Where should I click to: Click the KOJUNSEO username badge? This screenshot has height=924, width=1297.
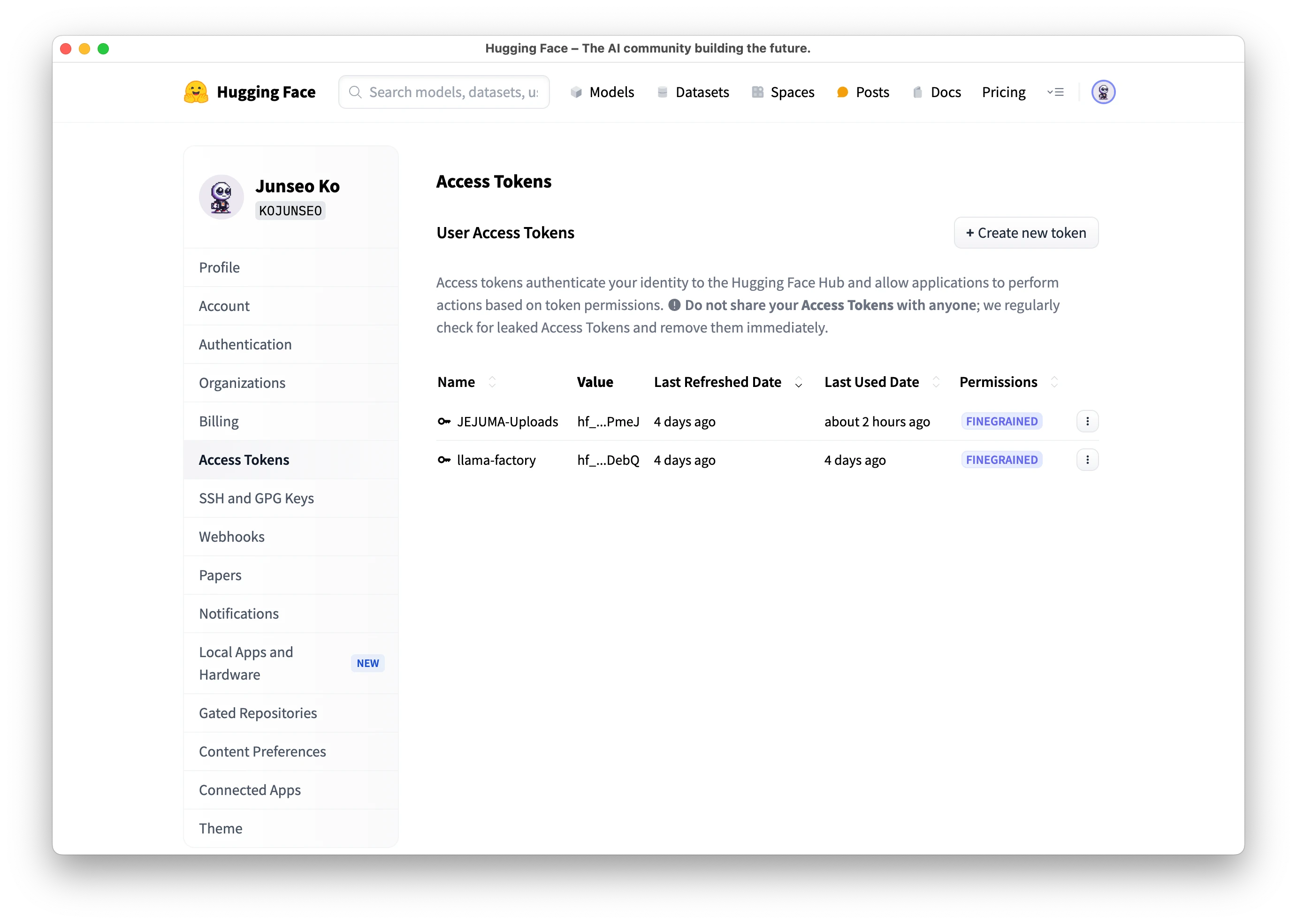point(290,211)
